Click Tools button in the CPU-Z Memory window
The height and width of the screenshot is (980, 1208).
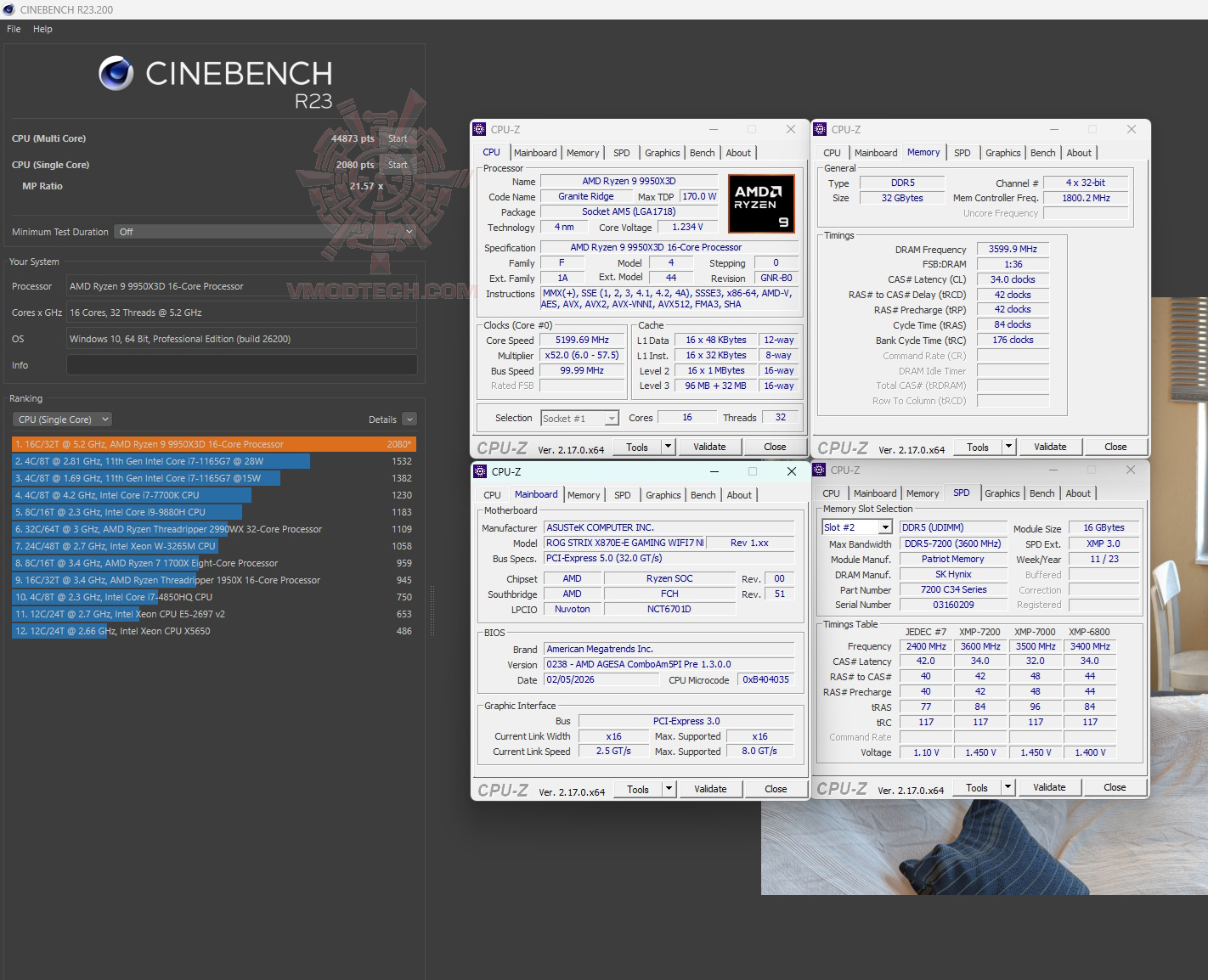click(978, 447)
